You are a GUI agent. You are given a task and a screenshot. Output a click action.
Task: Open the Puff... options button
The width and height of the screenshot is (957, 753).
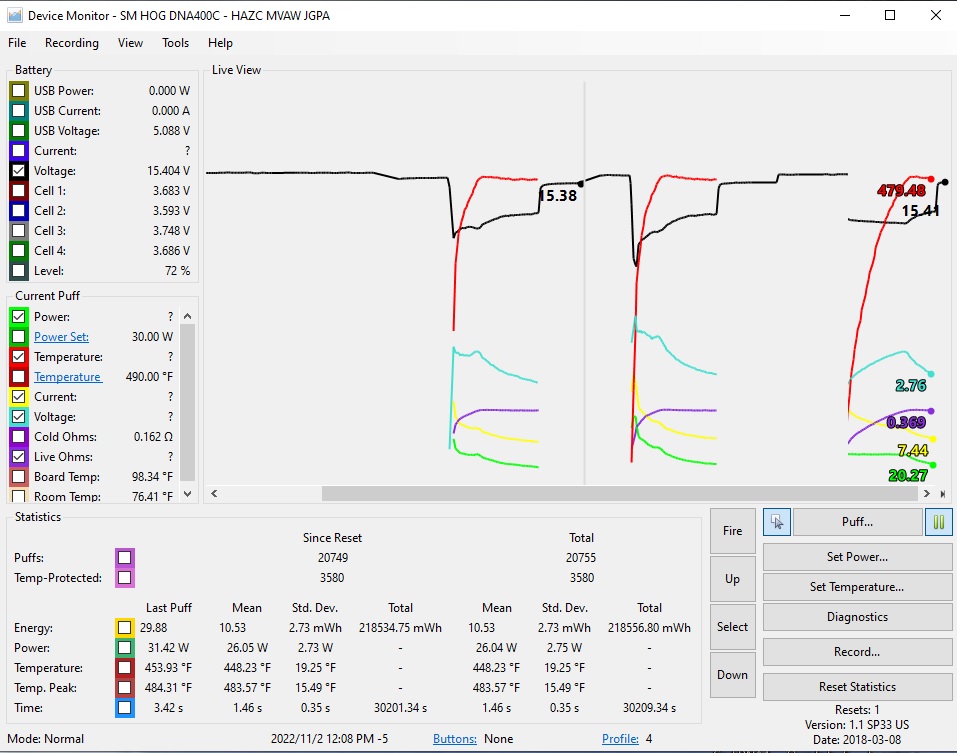pyautogui.click(x=857, y=521)
